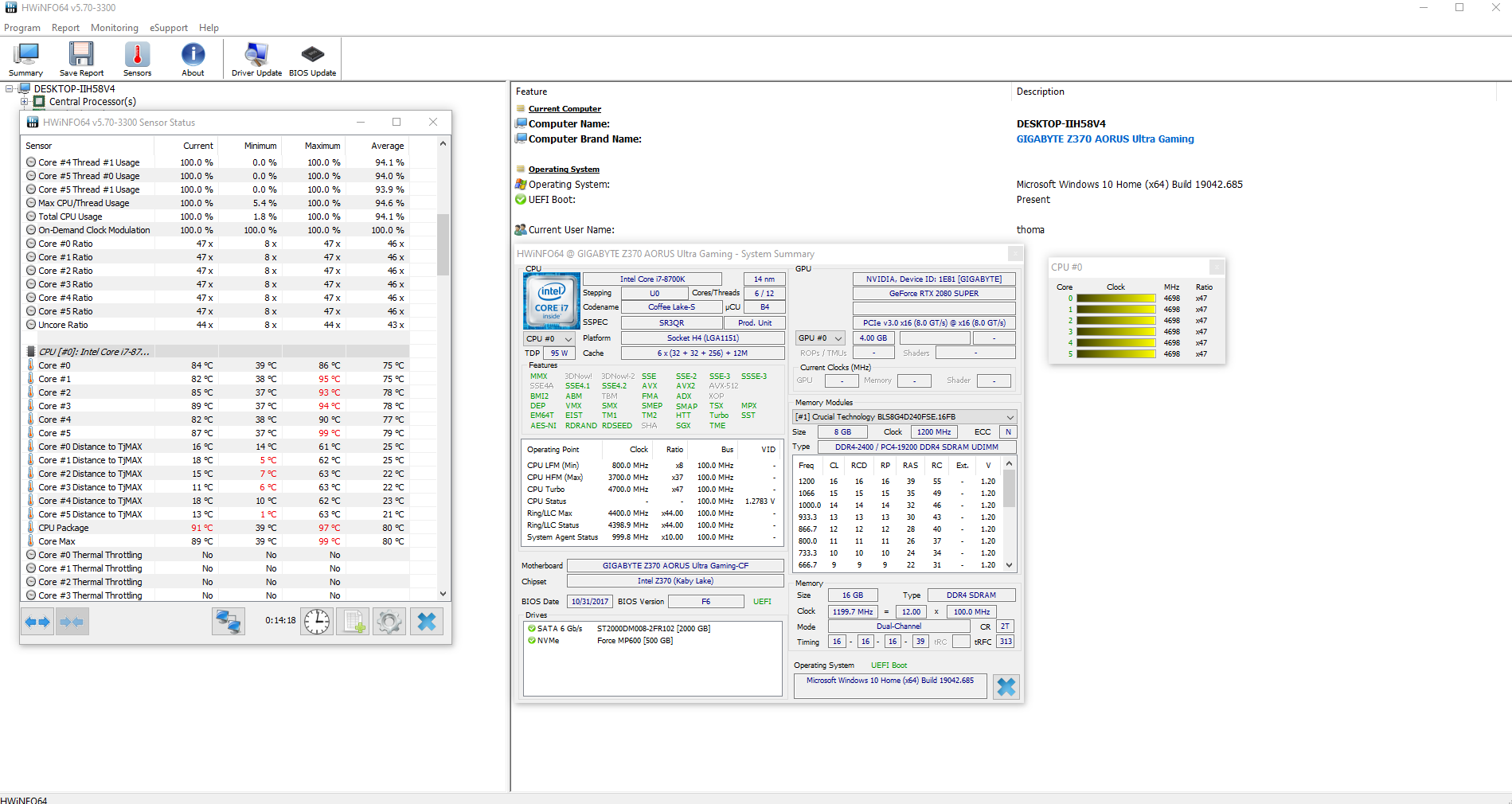Open the Summary toolbar icon
The width and height of the screenshot is (1512, 804).
(x=26, y=59)
